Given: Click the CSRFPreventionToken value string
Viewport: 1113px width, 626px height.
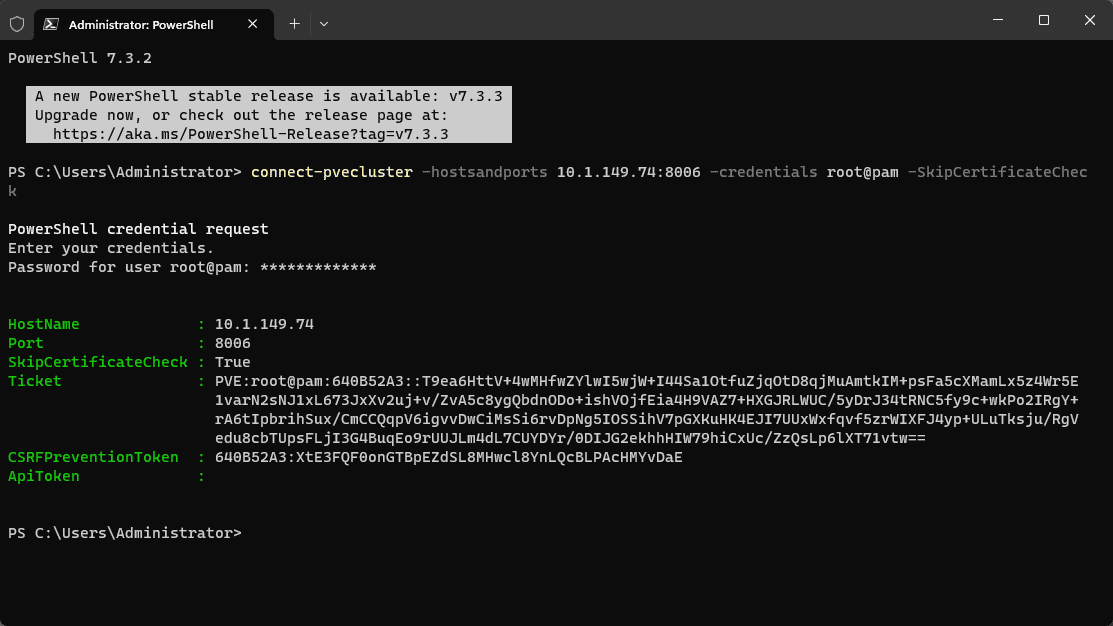Looking at the screenshot, I should (x=448, y=457).
